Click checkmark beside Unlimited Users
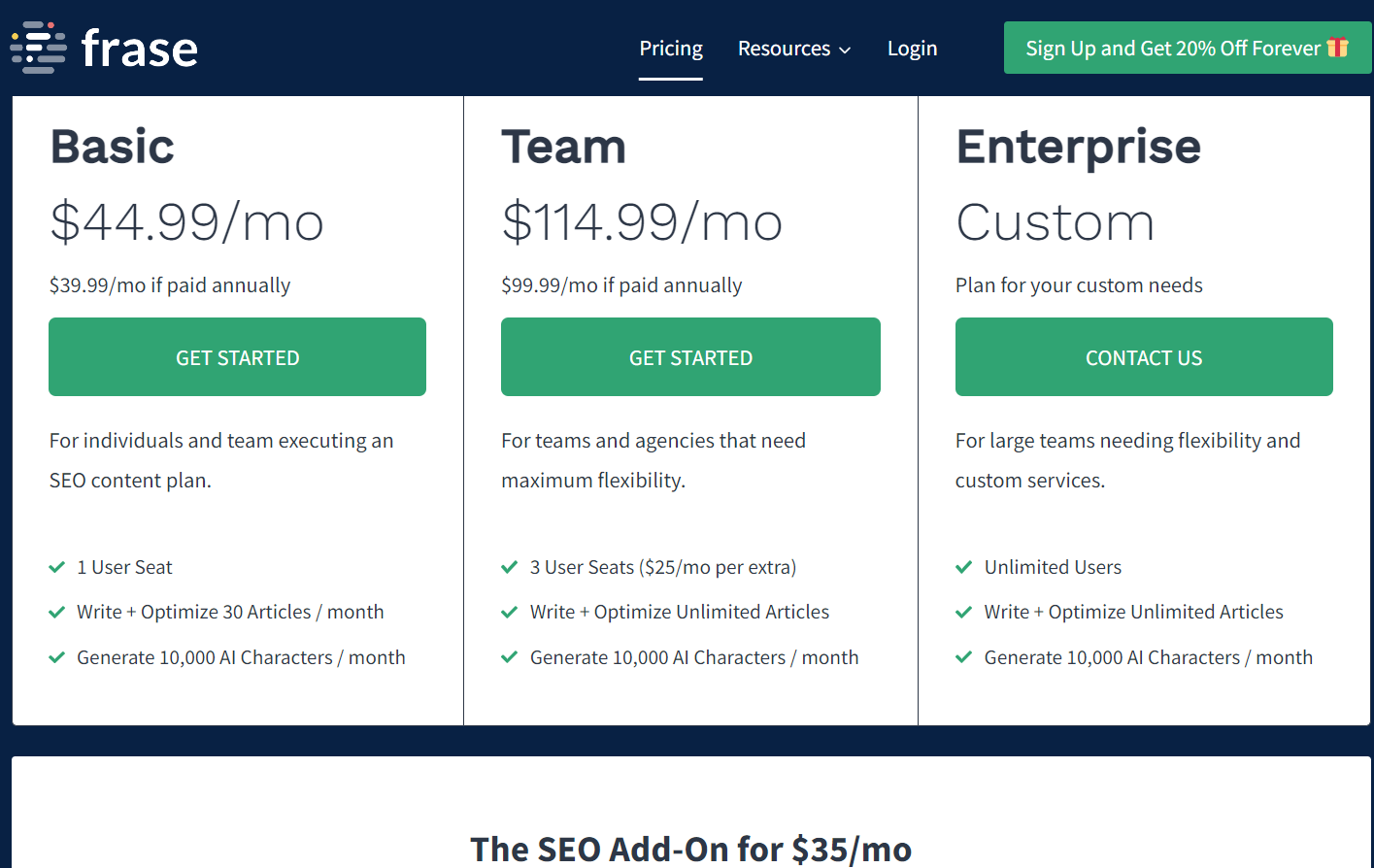 click(963, 567)
